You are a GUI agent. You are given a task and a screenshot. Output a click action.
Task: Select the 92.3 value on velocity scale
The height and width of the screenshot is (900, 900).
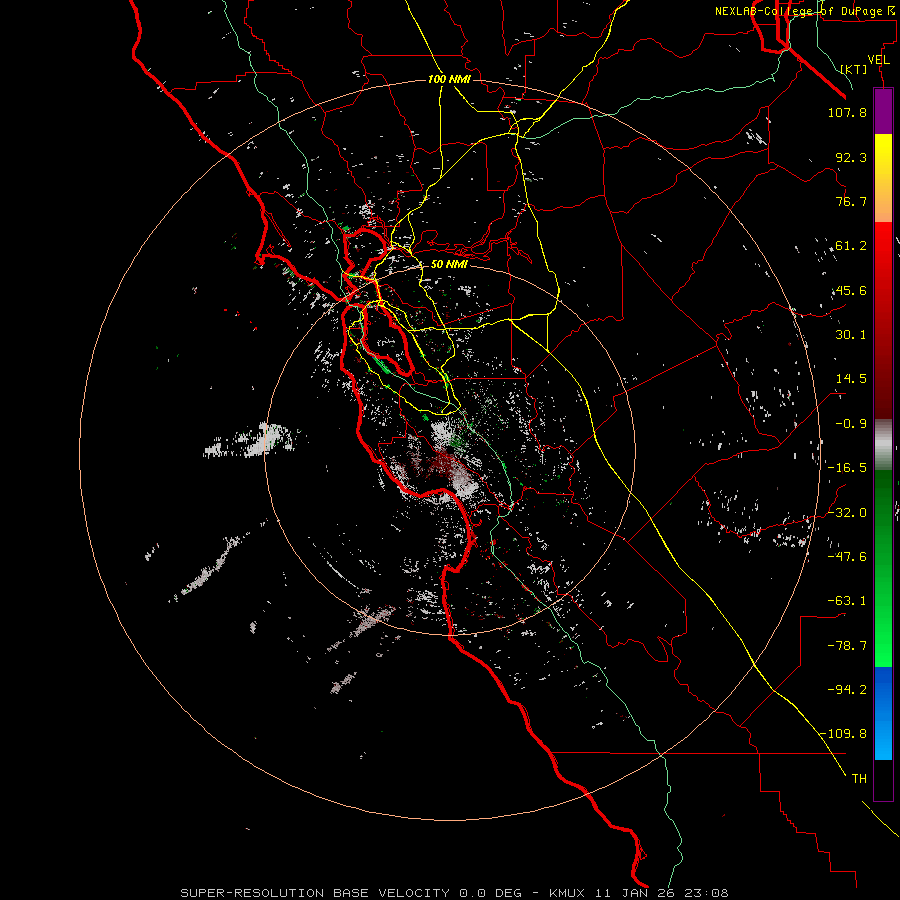pos(851,157)
